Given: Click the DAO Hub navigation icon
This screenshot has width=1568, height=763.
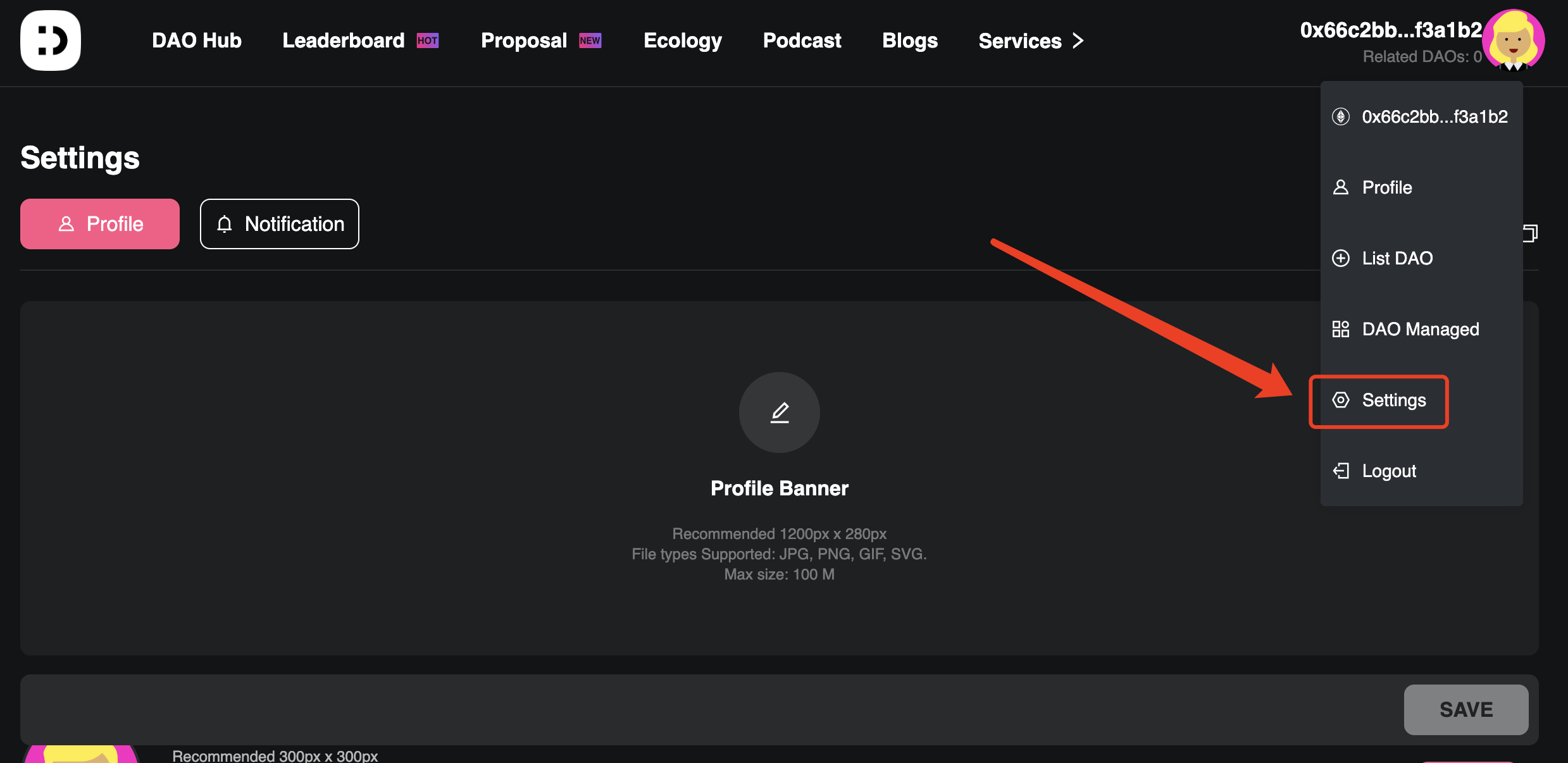Looking at the screenshot, I should pyautogui.click(x=50, y=40).
